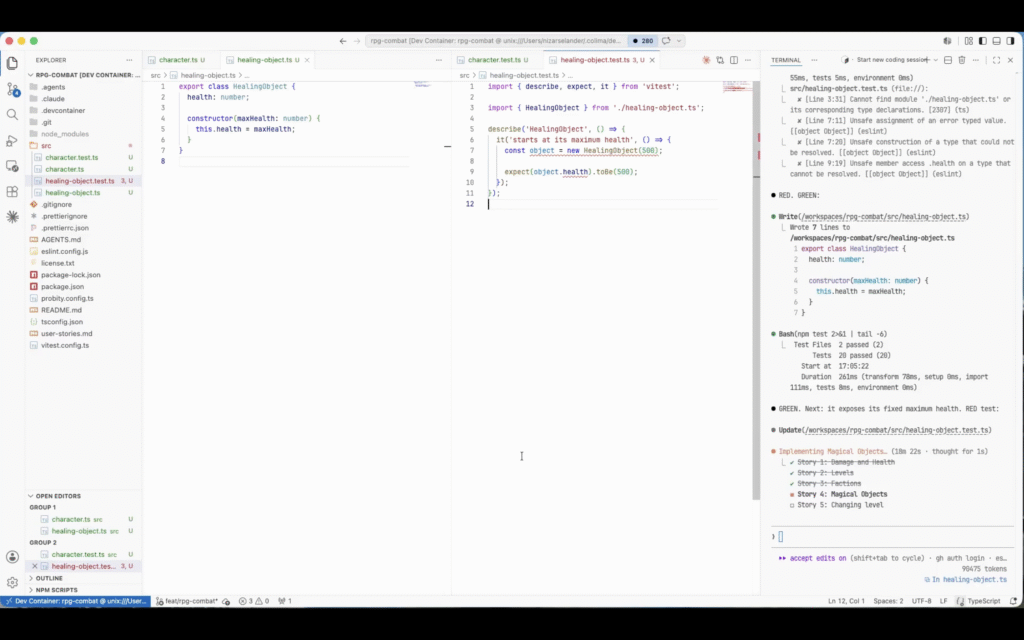Click Dev Container remote indicator in status bar
1024x640 pixels.
(76, 601)
